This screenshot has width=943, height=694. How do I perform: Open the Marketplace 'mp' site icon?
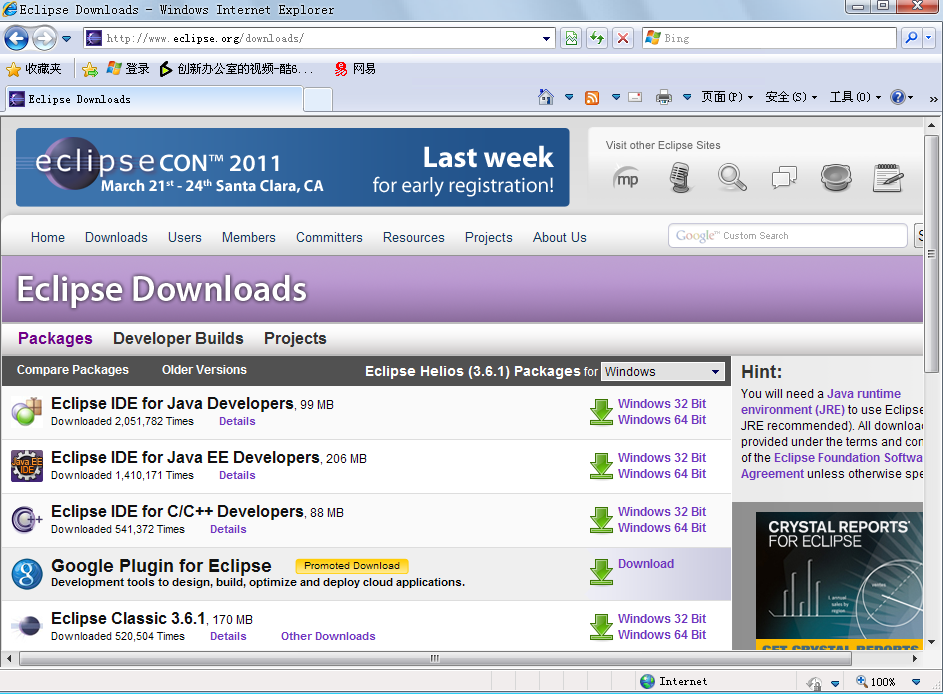click(625, 179)
